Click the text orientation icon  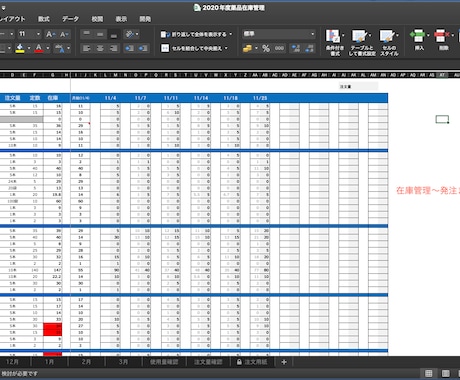point(129,34)
